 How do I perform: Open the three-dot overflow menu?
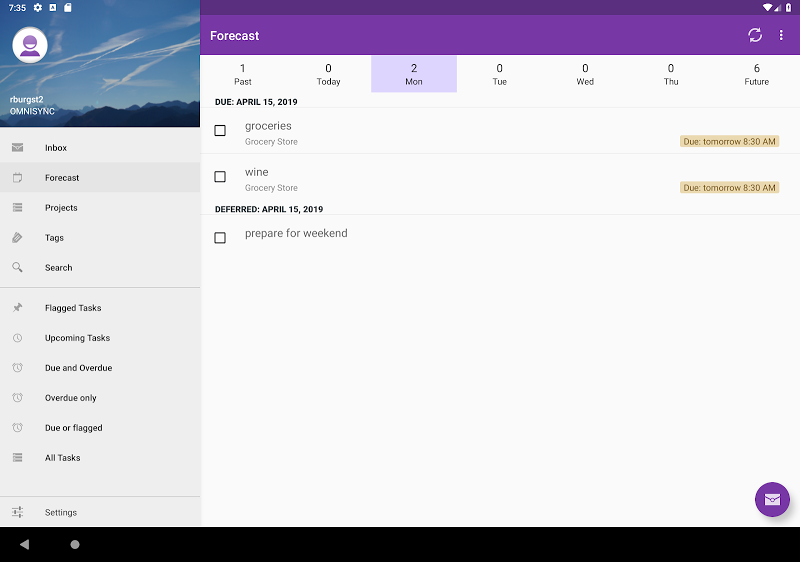pos(782,35)
